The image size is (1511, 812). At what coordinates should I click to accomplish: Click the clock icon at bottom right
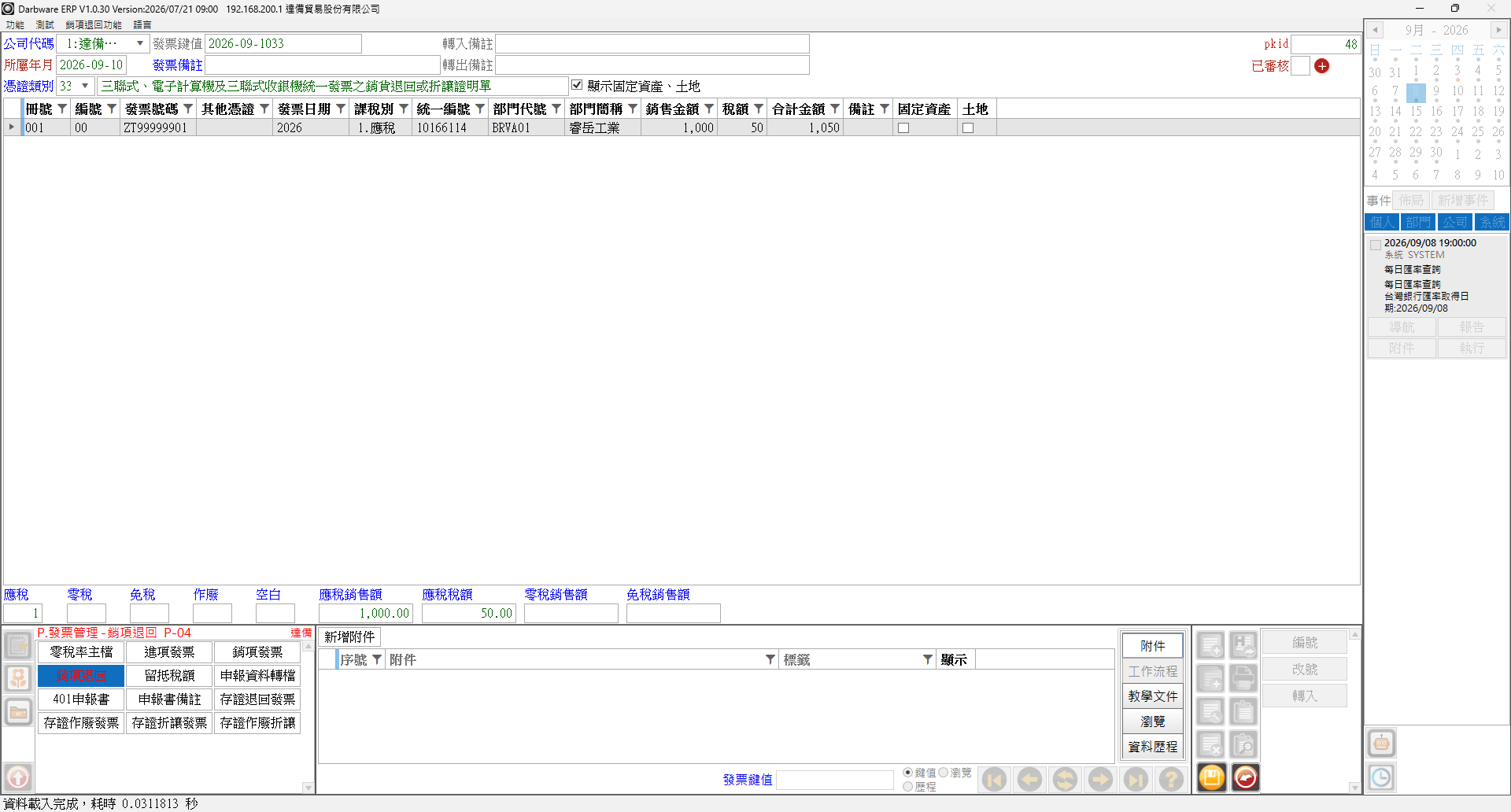coord(1381,778)
